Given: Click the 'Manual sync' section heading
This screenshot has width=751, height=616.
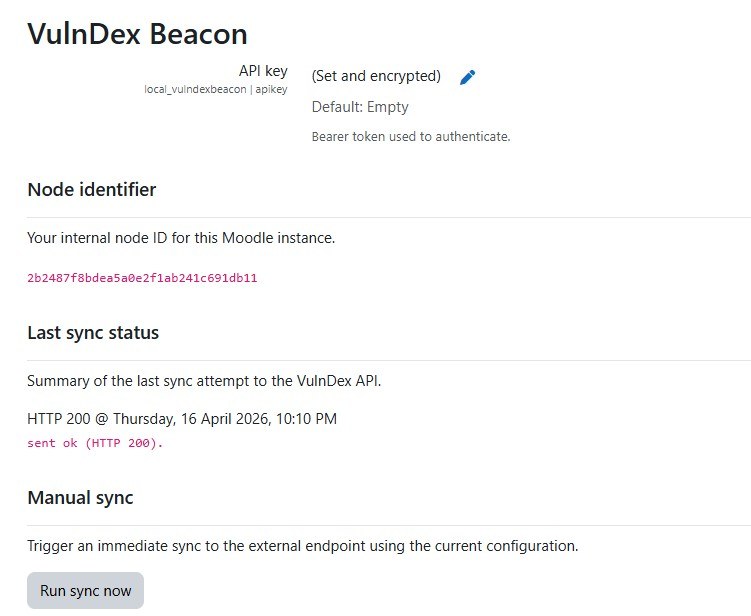Looking at the screenshot, I should pos(80,498).
